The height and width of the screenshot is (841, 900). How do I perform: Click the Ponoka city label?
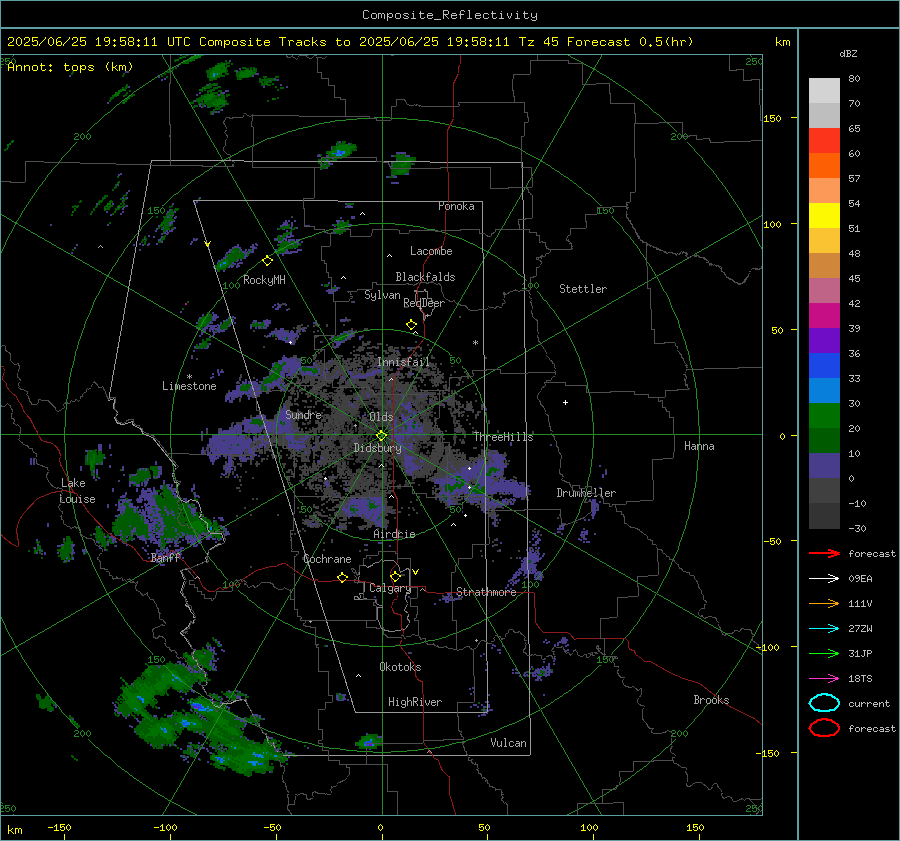[x=456, y=206]
